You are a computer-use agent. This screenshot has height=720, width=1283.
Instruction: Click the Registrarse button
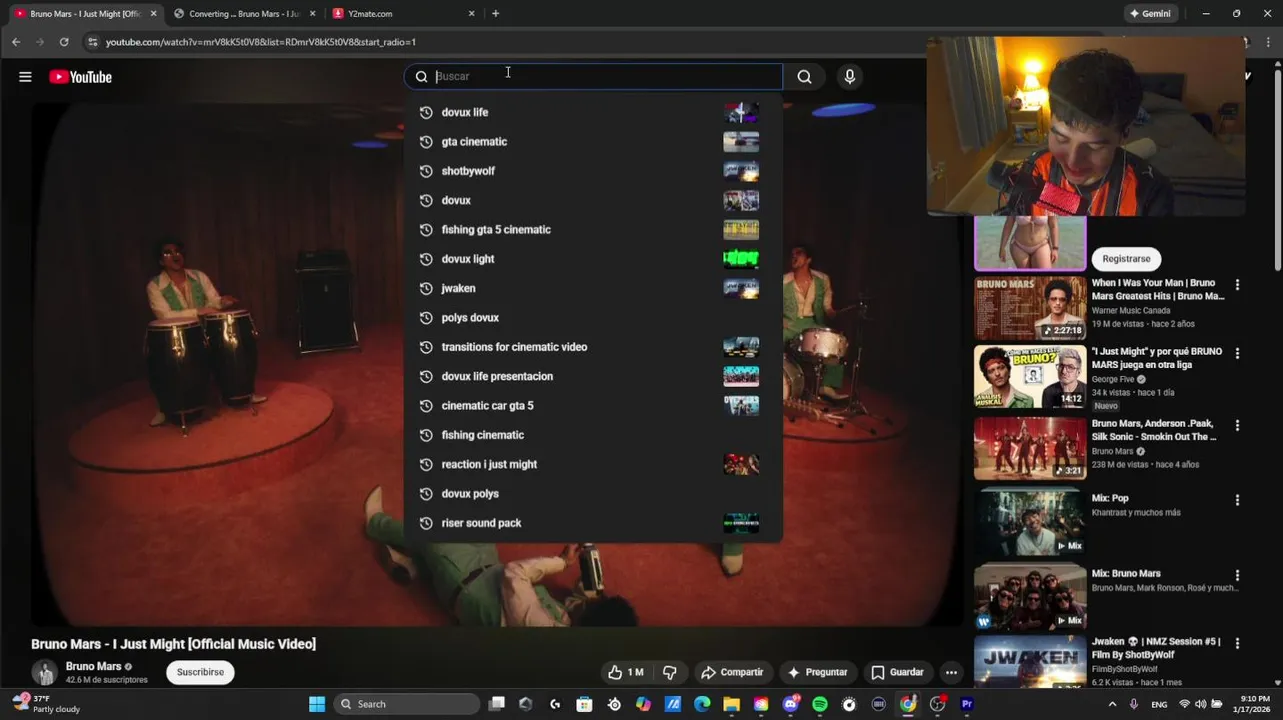coord(1126,259)
